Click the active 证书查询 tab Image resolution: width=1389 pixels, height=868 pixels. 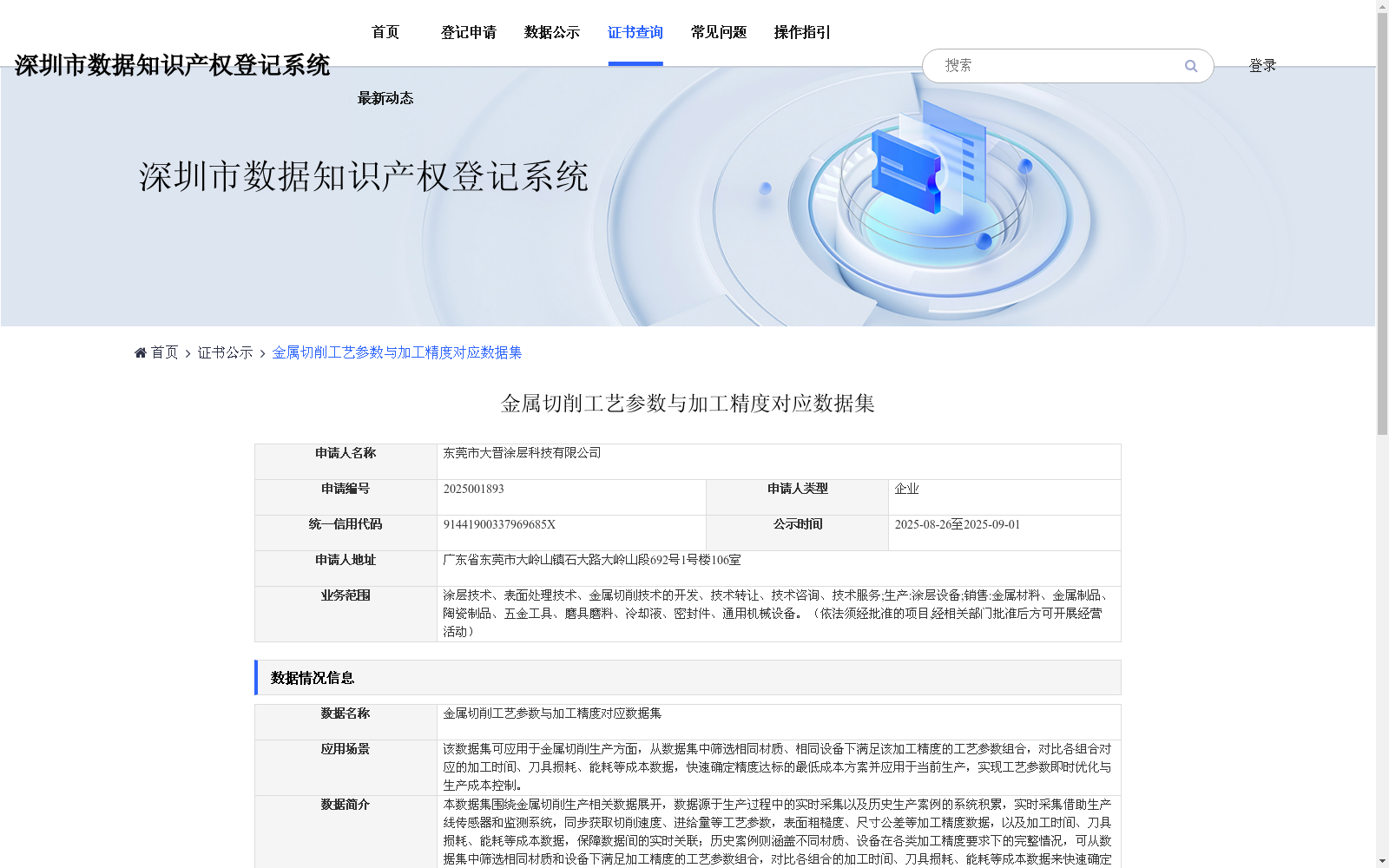[x=635, y=32]
